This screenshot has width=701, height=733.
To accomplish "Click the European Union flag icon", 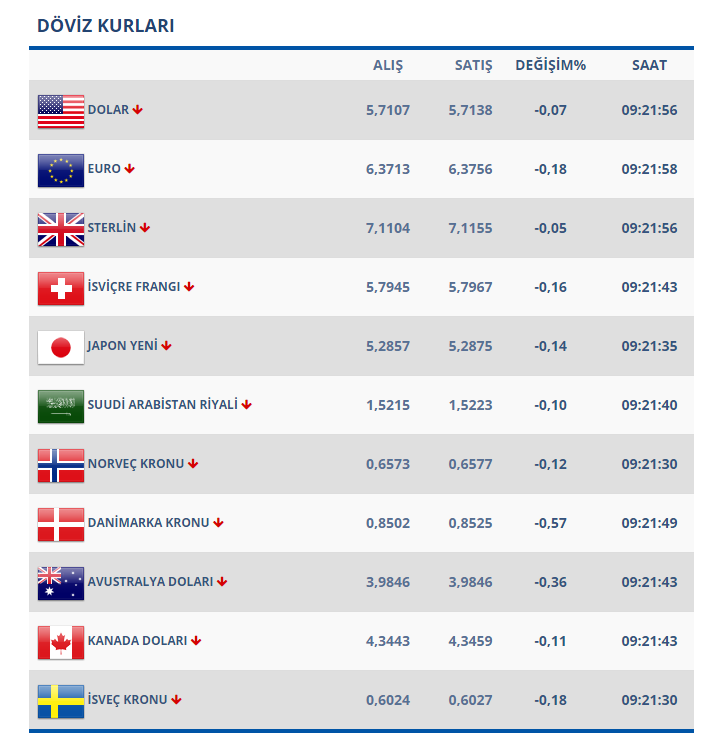I will (x=60, y=170).
